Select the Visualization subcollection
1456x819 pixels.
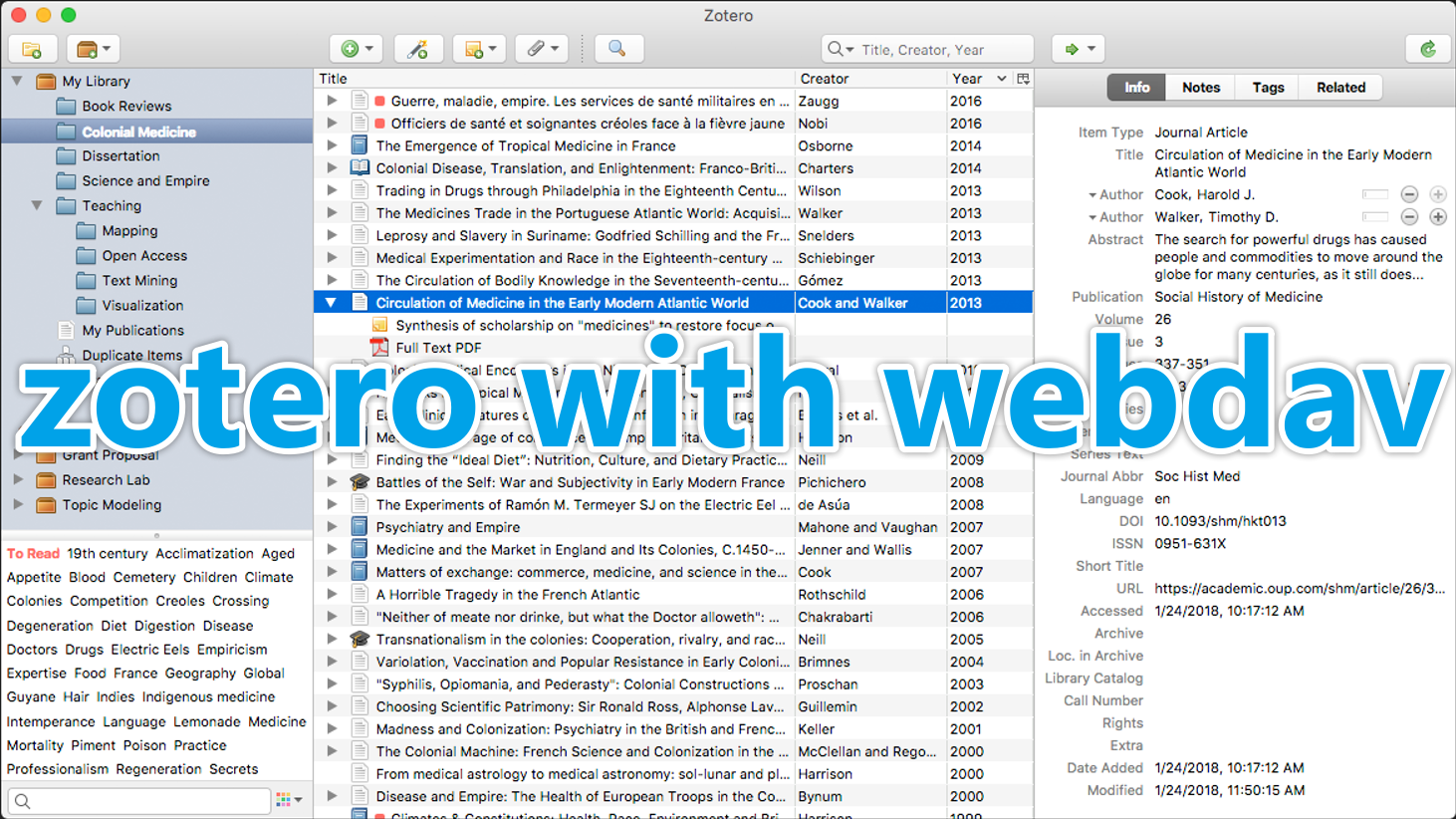pyautogui.click(x=142, y=305)
